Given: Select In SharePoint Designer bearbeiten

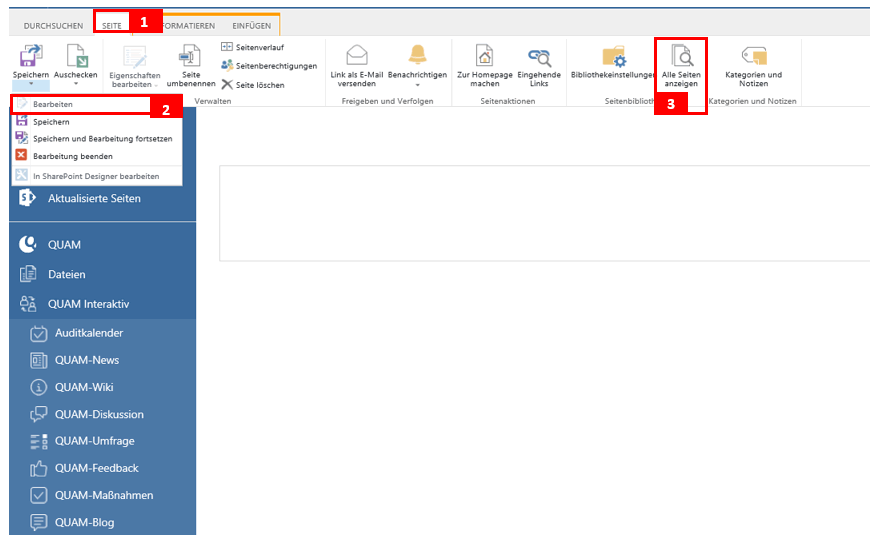Looking at the screenshot, I should tap(97, 176).
